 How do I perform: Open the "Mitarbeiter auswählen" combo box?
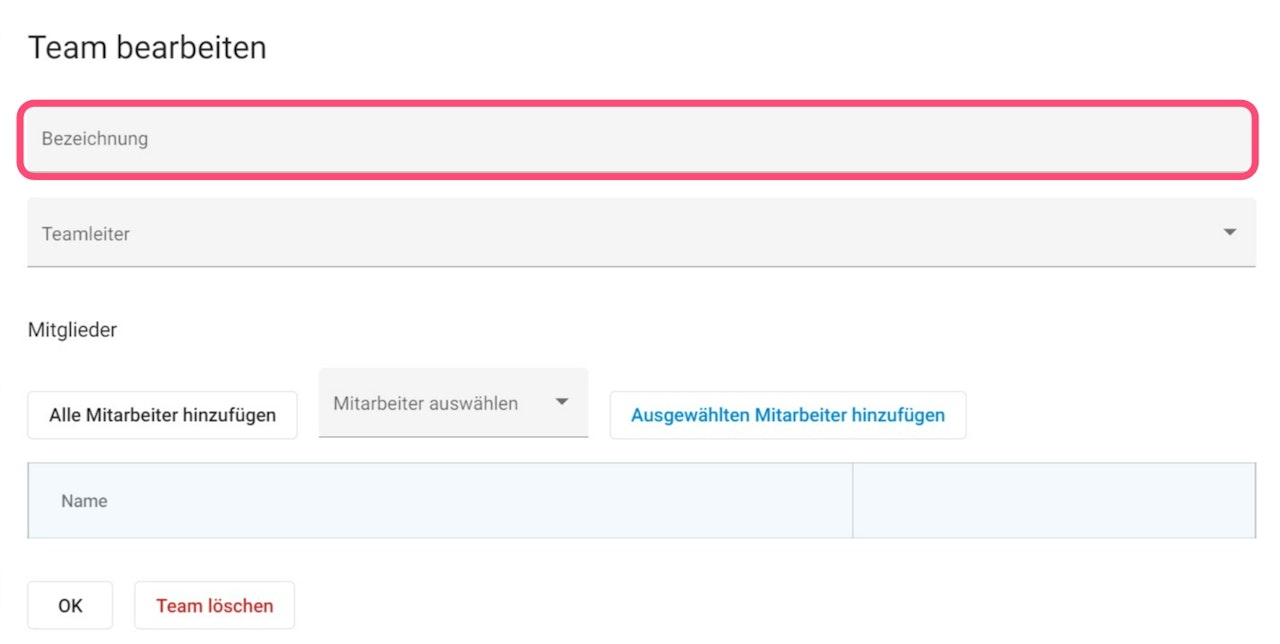click(453, 404)
